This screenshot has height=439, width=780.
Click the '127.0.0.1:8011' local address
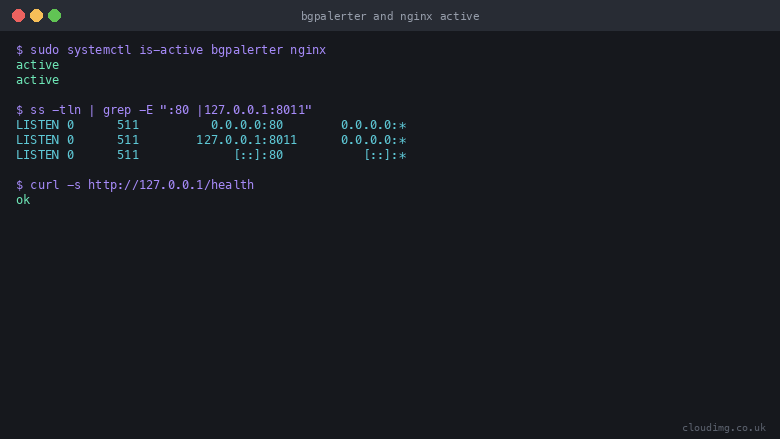246,140
